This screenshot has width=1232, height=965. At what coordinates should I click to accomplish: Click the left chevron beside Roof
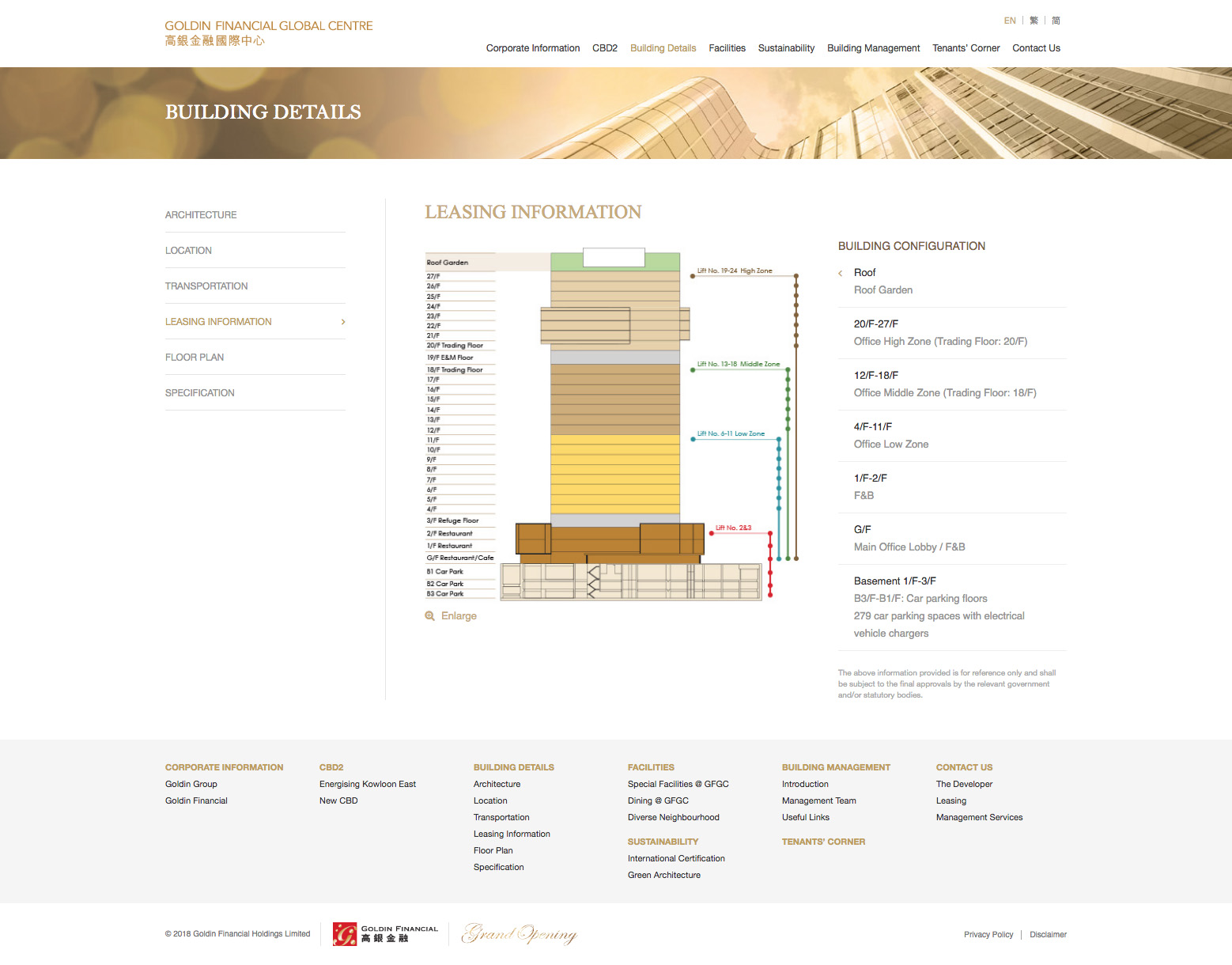[841, 273]
